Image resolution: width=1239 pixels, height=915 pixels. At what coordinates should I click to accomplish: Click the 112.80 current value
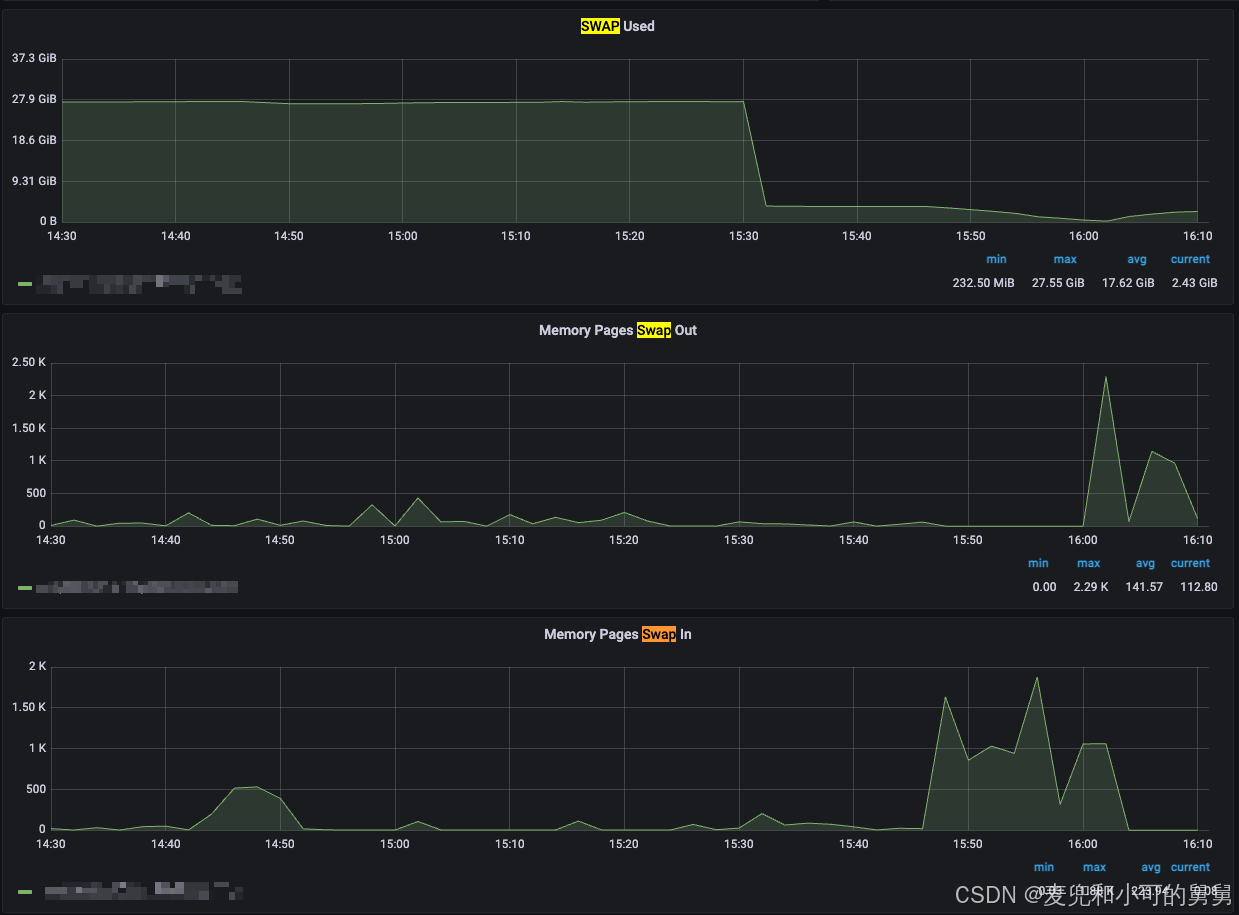1198,587
